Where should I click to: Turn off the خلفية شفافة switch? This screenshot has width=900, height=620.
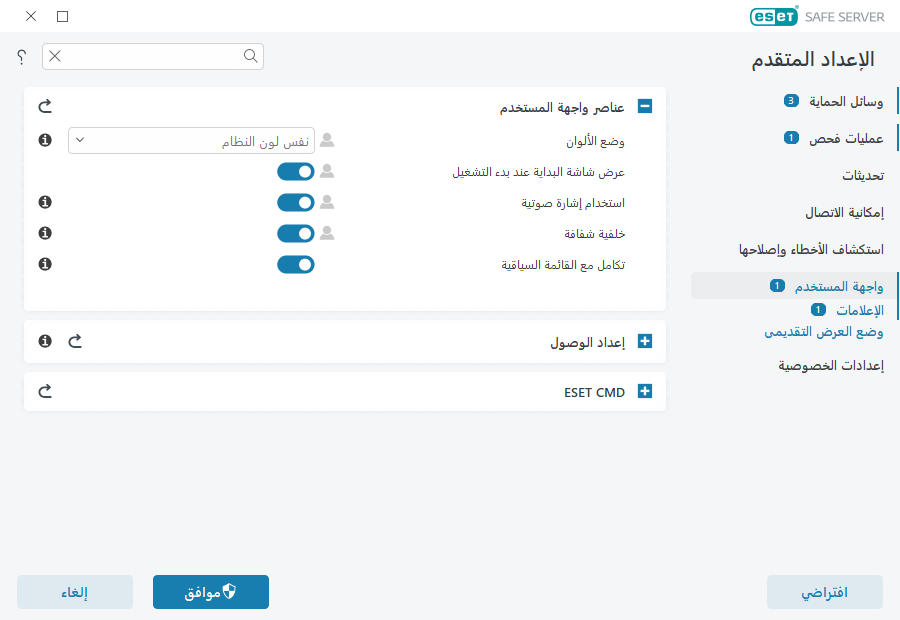(x=296, y=233)
